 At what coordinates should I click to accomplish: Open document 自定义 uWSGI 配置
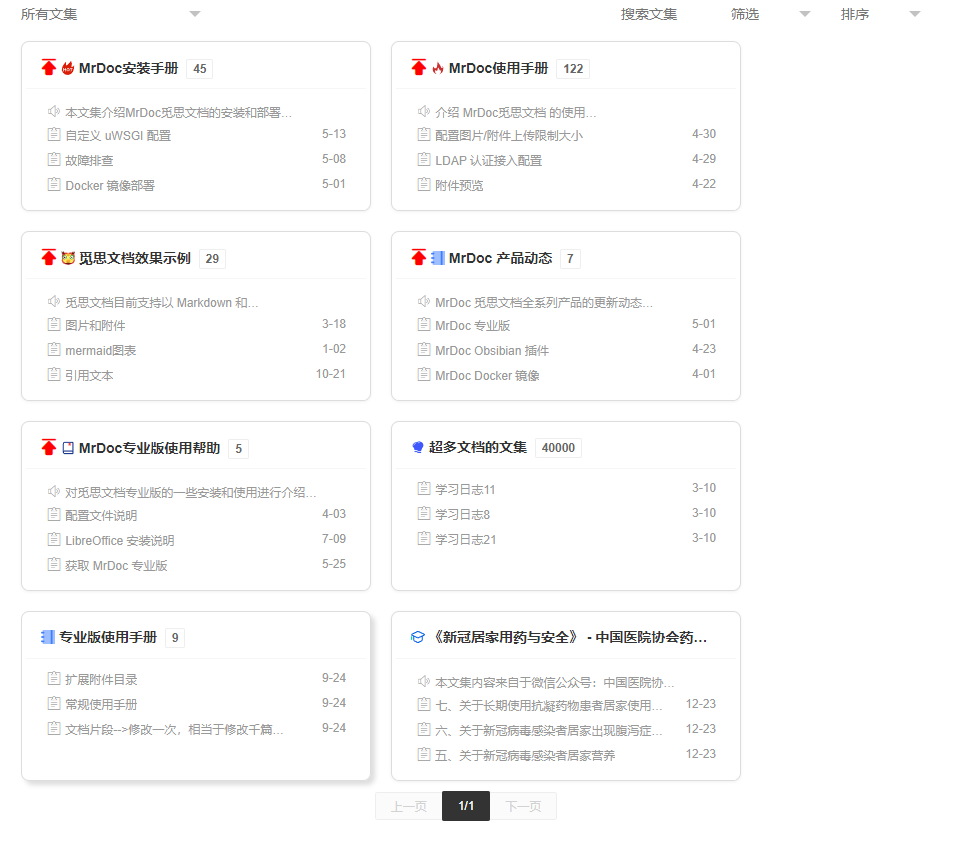[118, 135]
